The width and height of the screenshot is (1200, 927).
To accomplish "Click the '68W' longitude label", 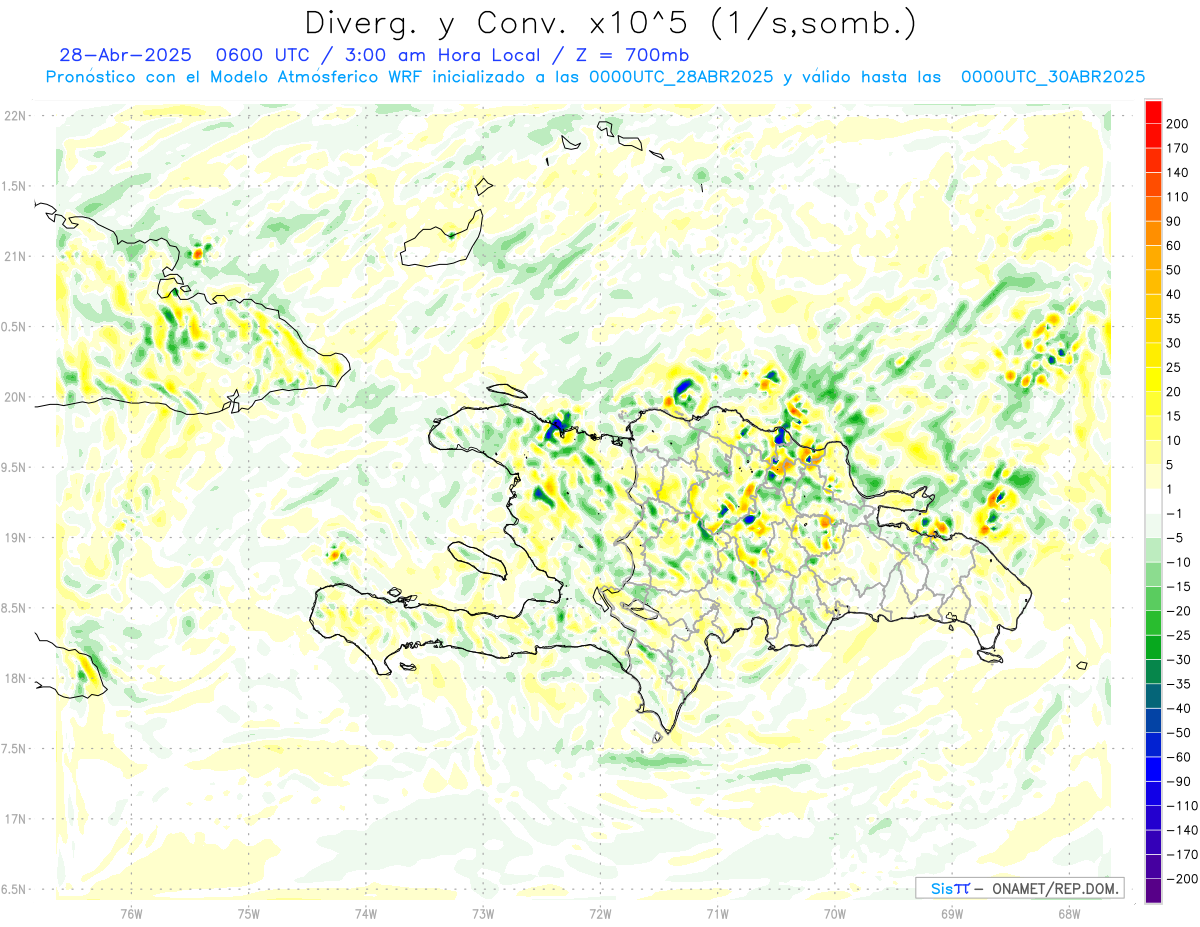I will pyautogui.click(x=1068, y=914).
